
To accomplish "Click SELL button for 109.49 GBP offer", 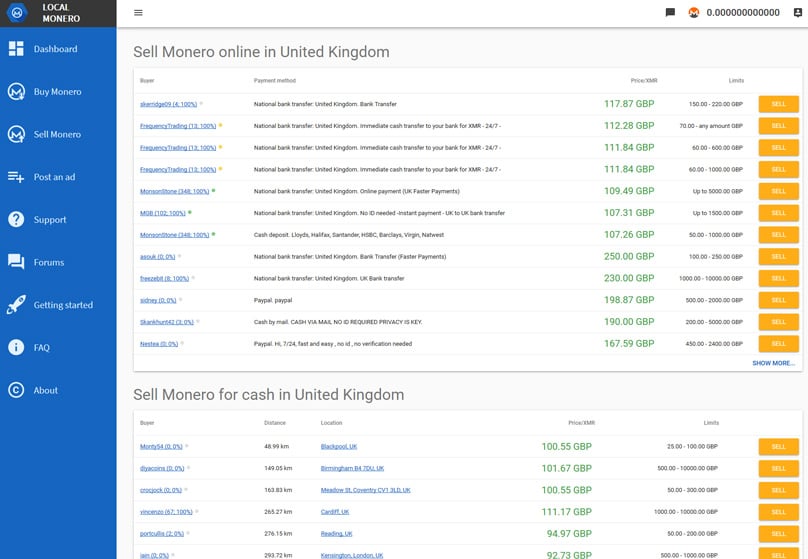I will pyautogui.click(x=778, y=191).
